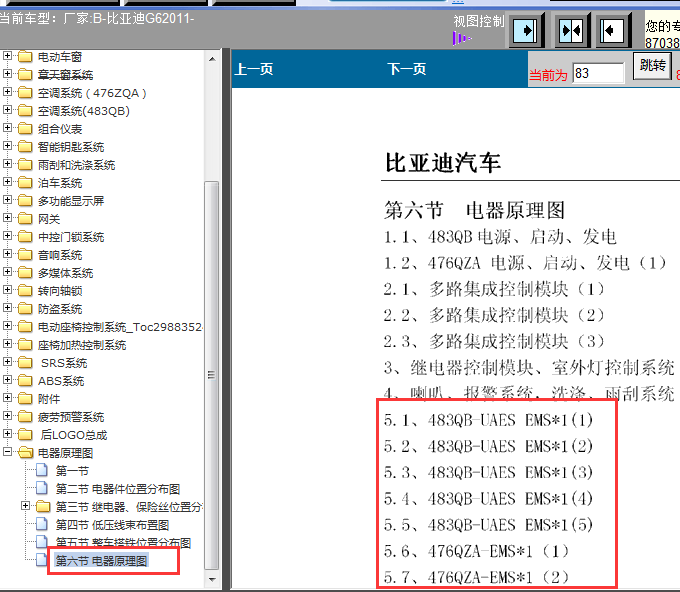Go to previous page with 上一页
This screenshot has width=680, height=592.
coord(254,69)
